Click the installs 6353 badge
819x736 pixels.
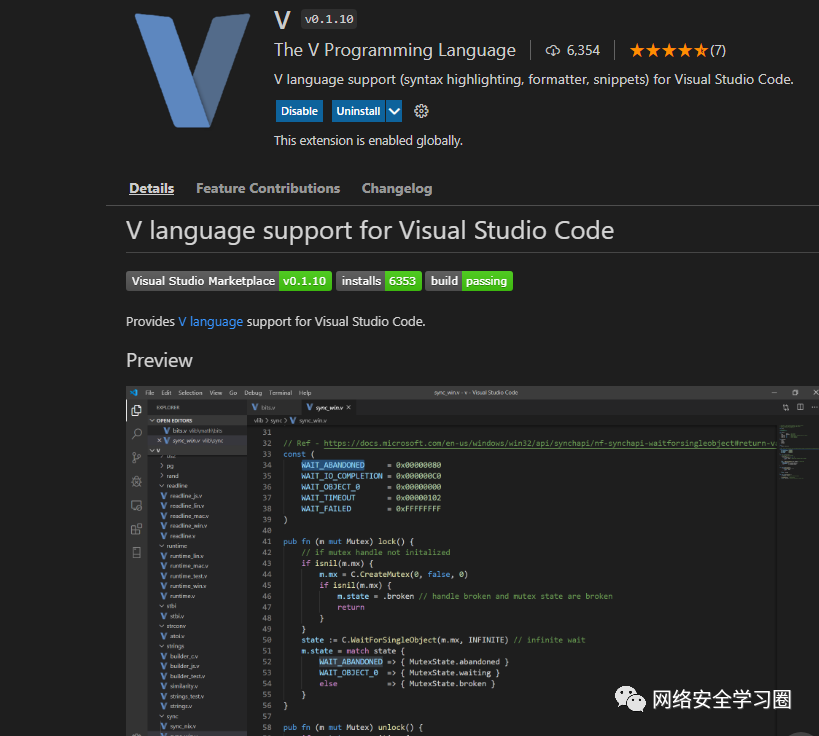pos(379,281)
